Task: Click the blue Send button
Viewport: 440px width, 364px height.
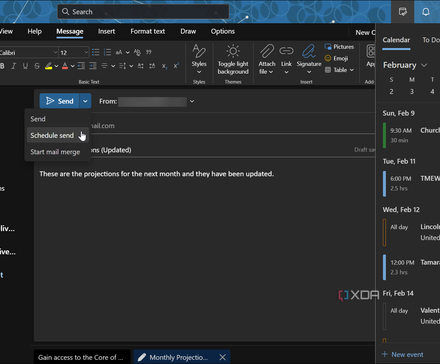Action: click(x=60, y=101)
